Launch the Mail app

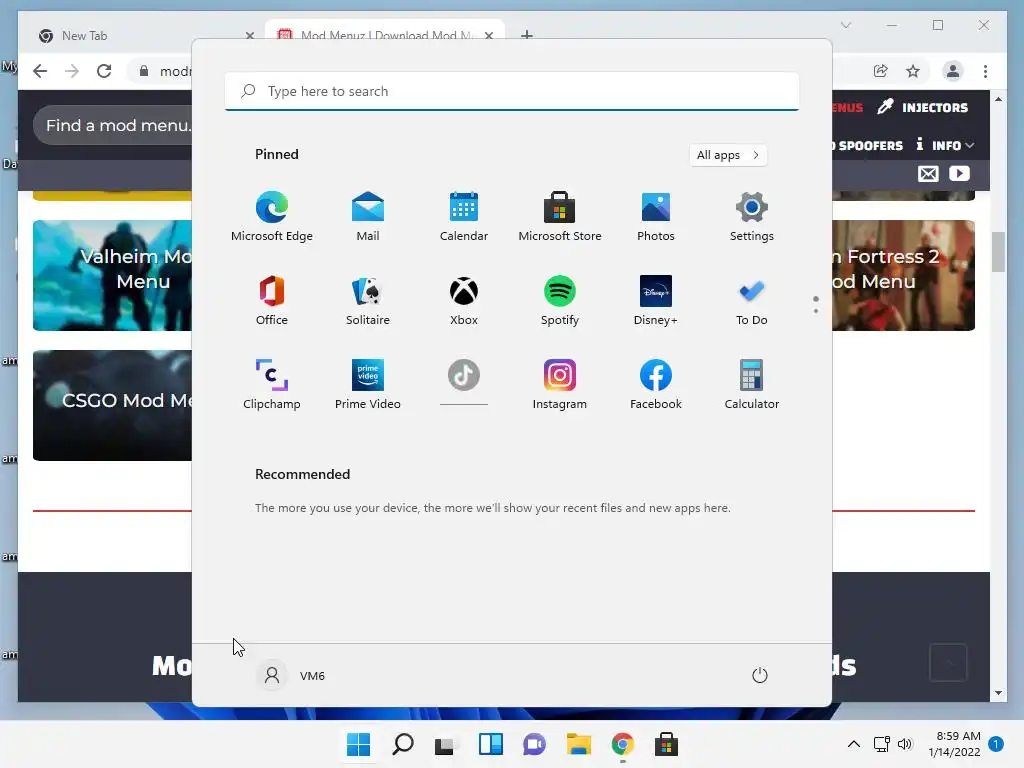click(368, 217)
